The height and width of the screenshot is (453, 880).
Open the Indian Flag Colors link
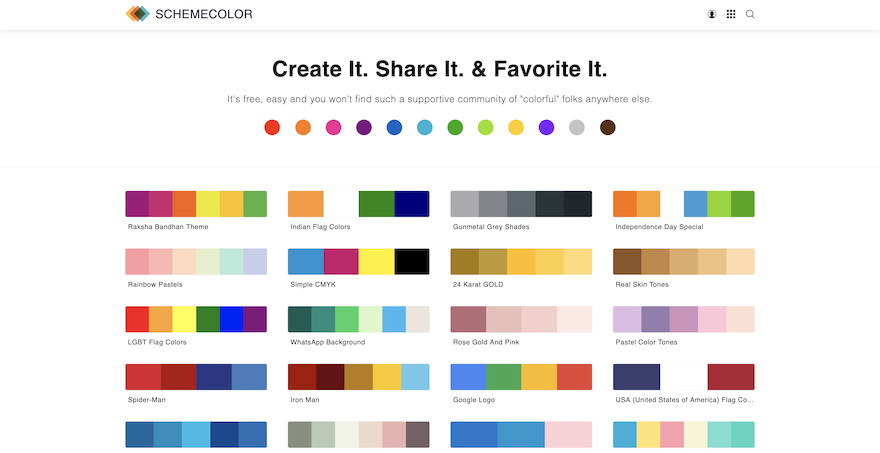pos(321,227)
